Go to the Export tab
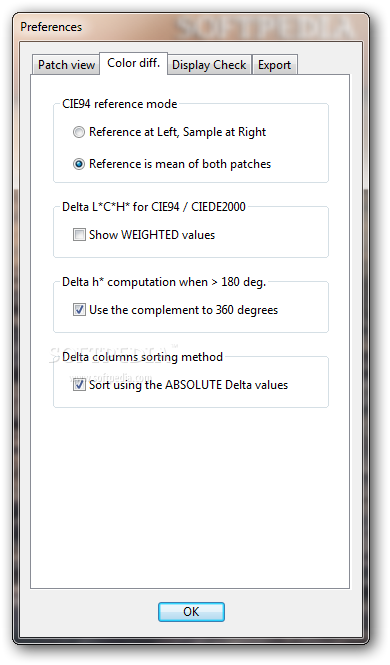This screenshot has width=390, height=665. pos(275,65)
